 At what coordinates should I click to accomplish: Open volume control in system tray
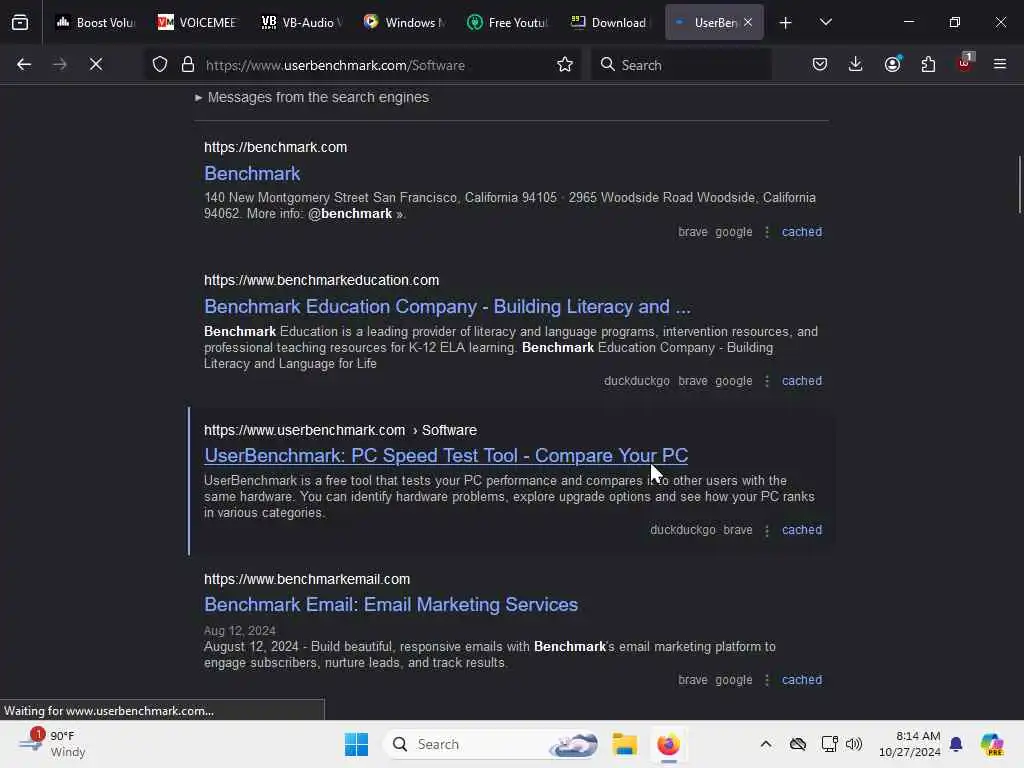click(x=854, y=744)
